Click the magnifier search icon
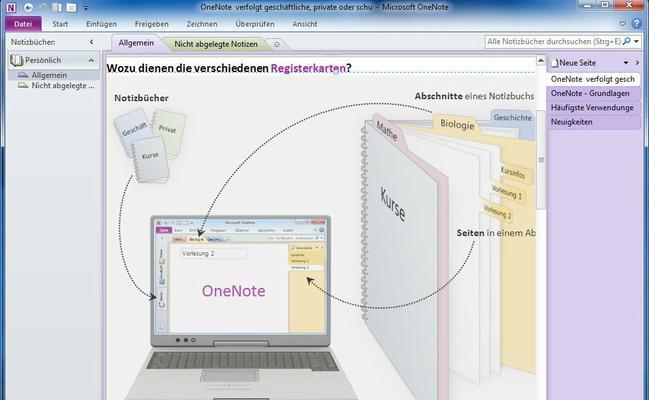Screen dimensions: 649x400 click(x=627, y=41)
